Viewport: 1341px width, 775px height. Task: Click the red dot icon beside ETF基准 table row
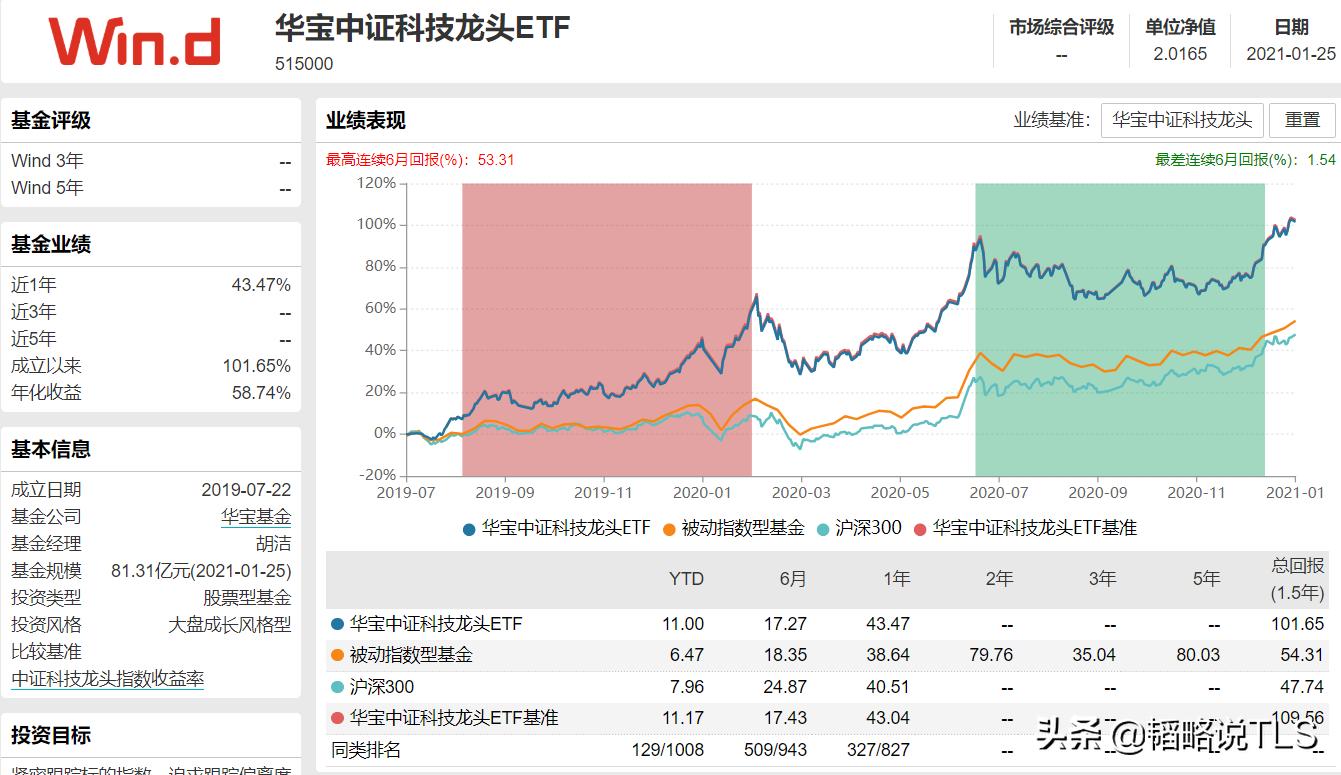337,719
